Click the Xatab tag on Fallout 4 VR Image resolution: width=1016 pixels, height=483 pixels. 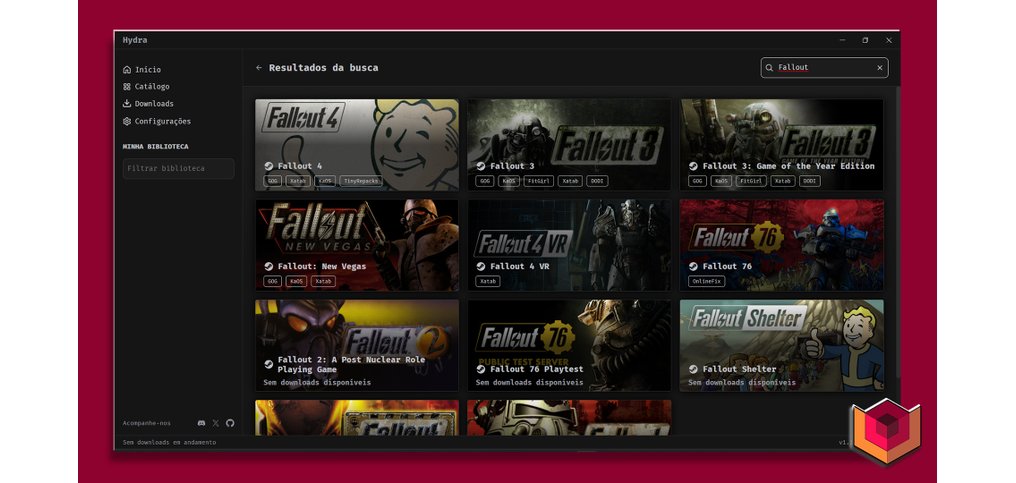tap(488, 281)
